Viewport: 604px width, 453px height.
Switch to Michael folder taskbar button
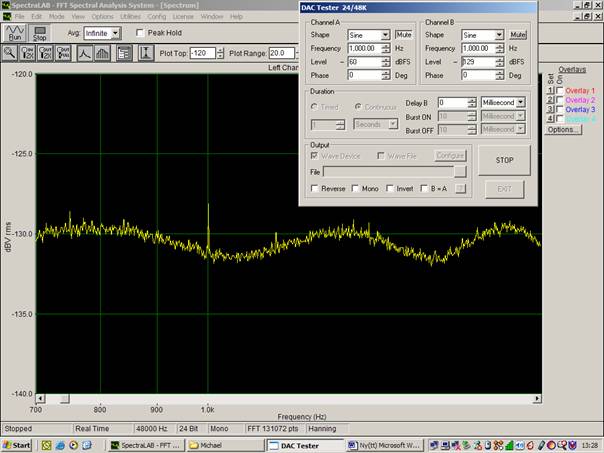(x=225, y=445)
